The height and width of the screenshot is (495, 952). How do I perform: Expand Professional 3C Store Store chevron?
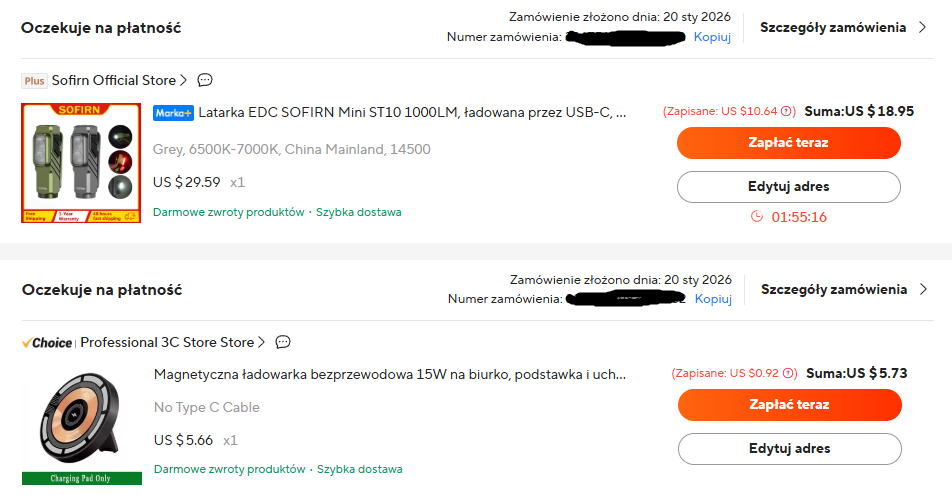pos(262,342)
